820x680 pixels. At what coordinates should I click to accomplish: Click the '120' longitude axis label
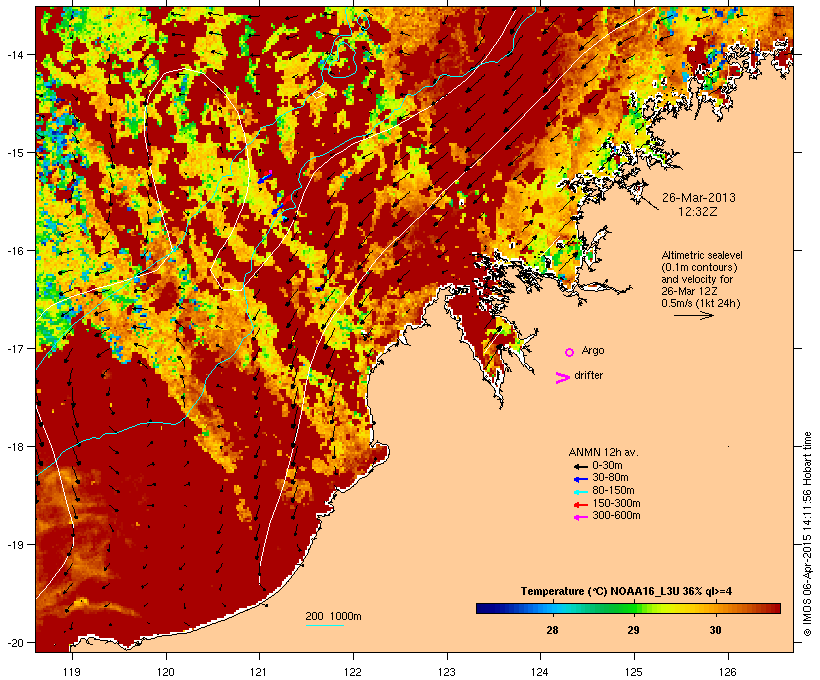166,672
